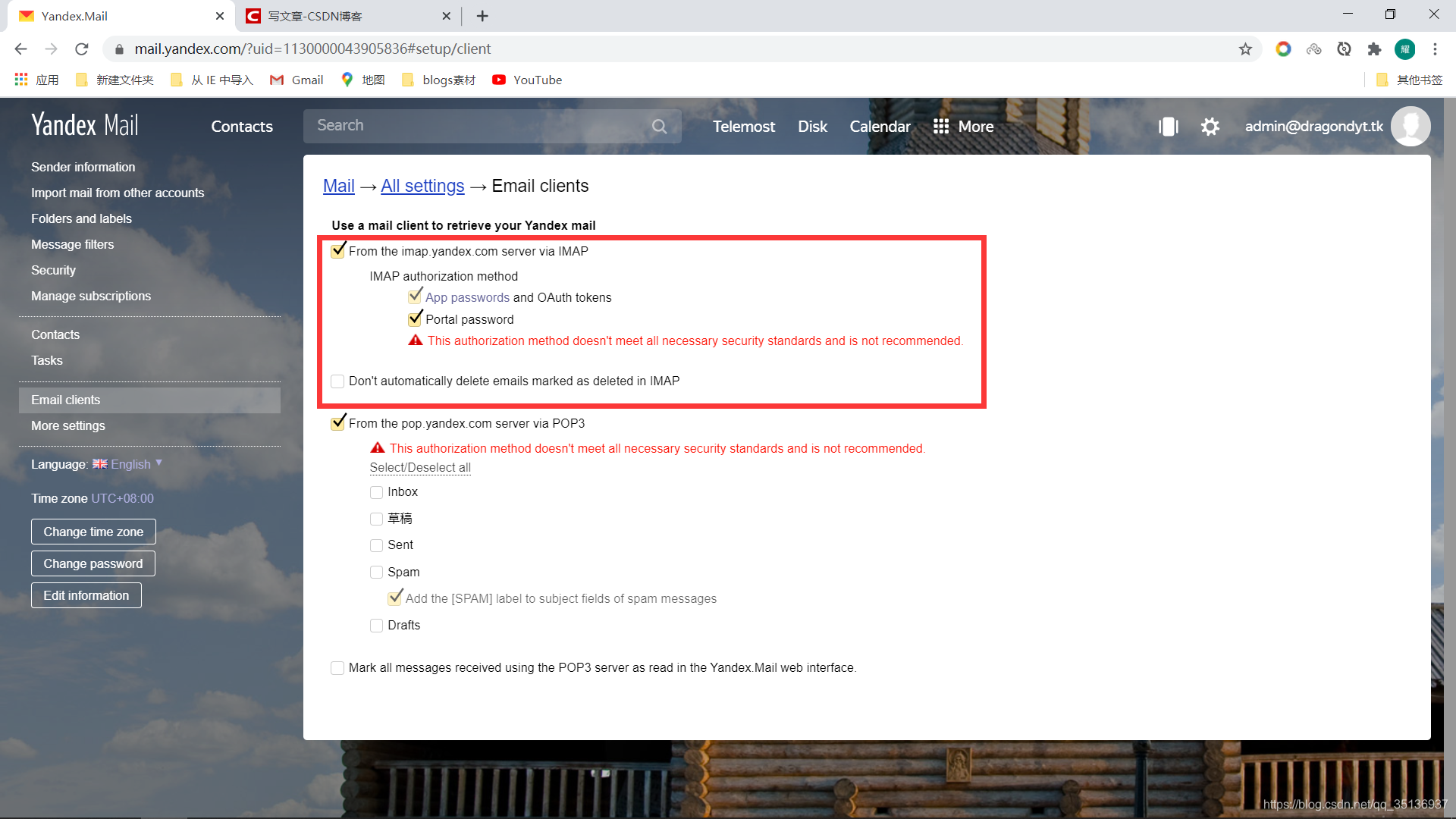Check Portal password authorization method
Viewport: 1456px width, 819px height.
[416, 318]
